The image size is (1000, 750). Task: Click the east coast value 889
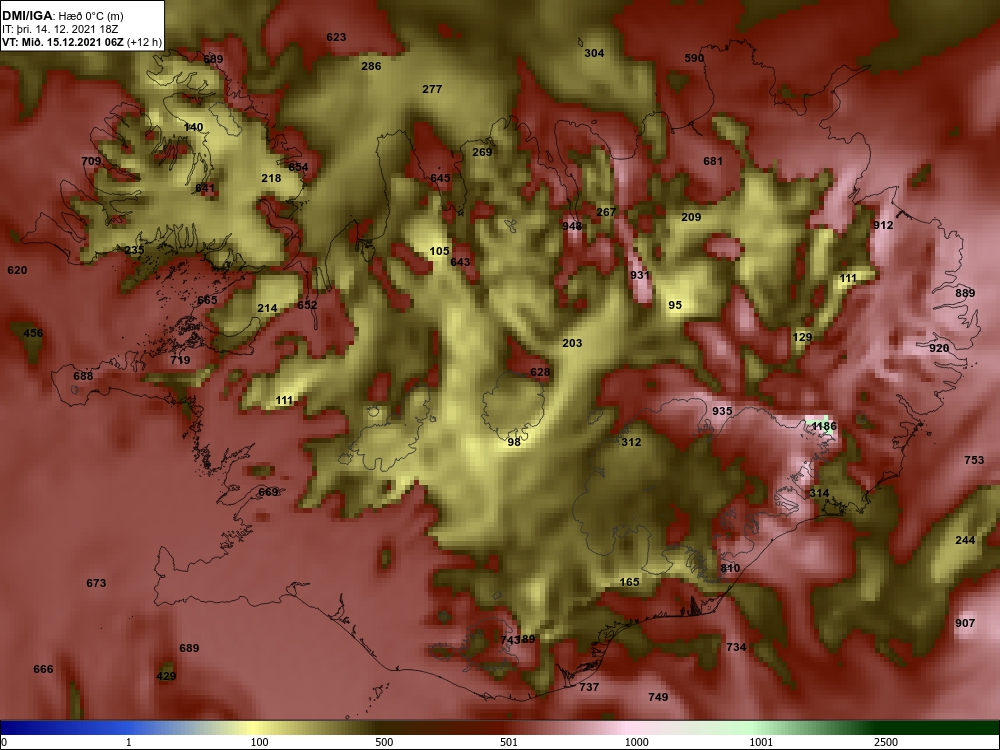click(x=965, y=293)
